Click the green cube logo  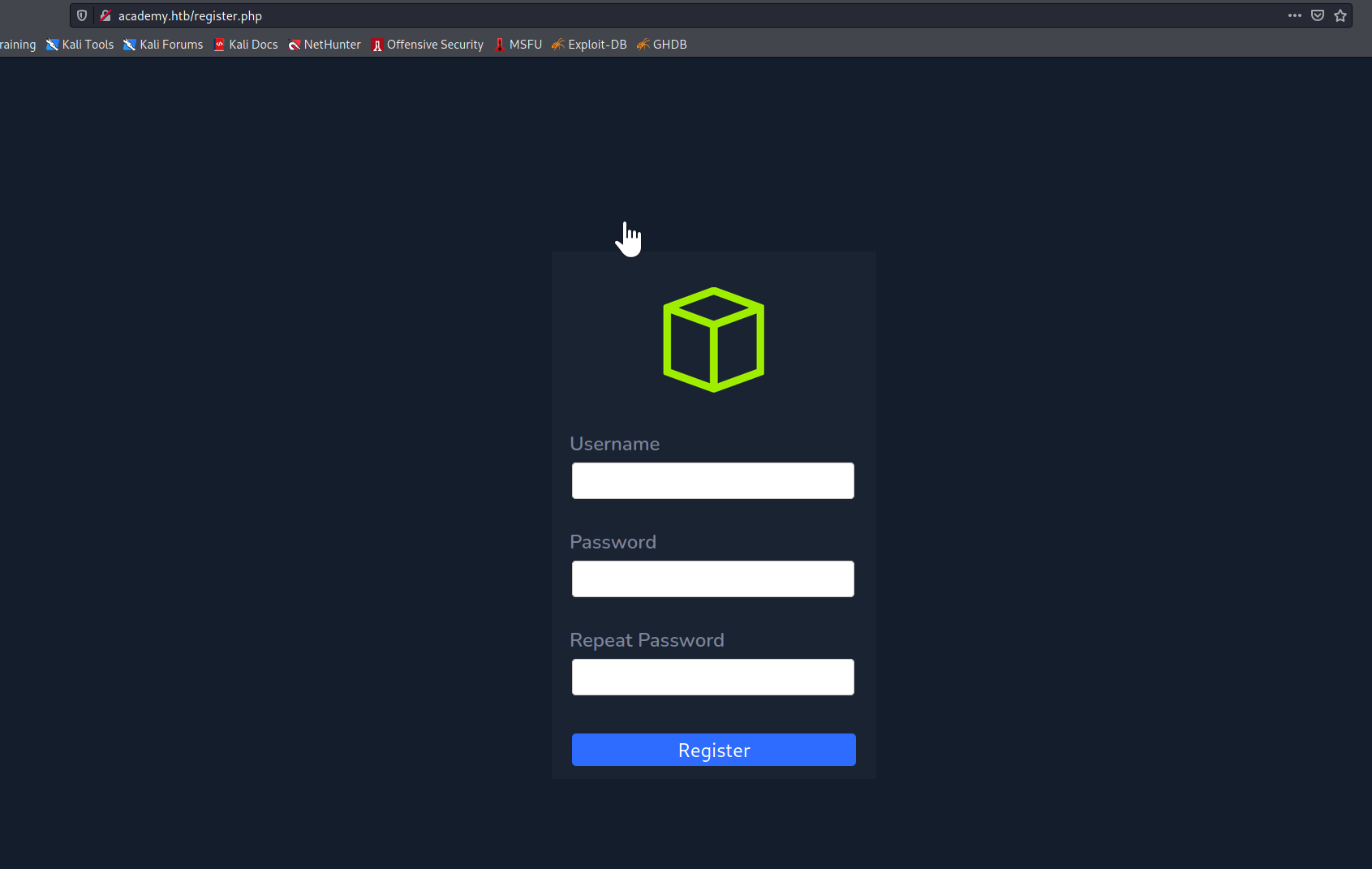[713, 339]
